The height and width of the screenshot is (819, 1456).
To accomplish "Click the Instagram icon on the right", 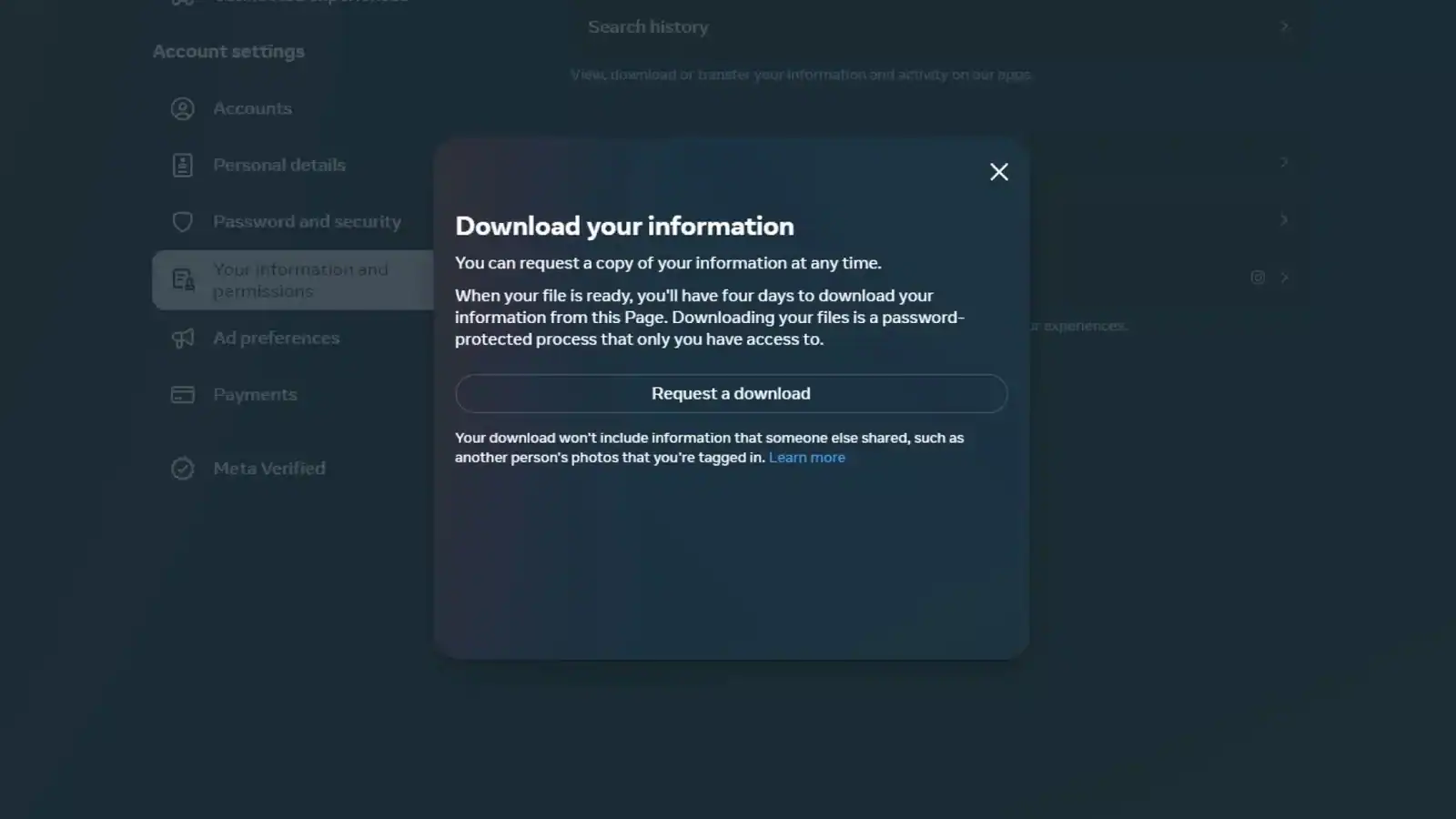I will (1257, 278).
